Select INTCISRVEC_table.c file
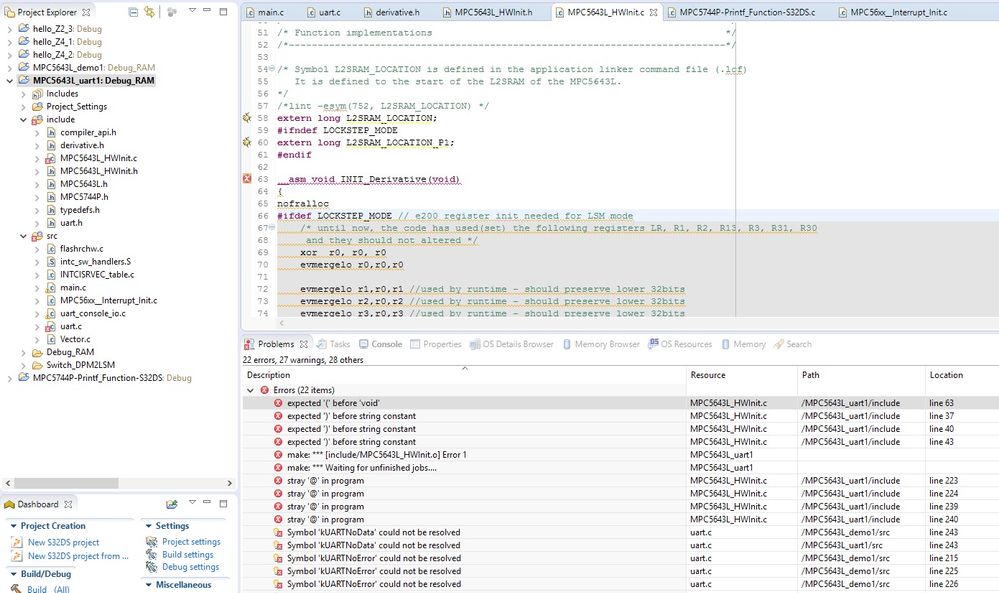 (97, 275)
